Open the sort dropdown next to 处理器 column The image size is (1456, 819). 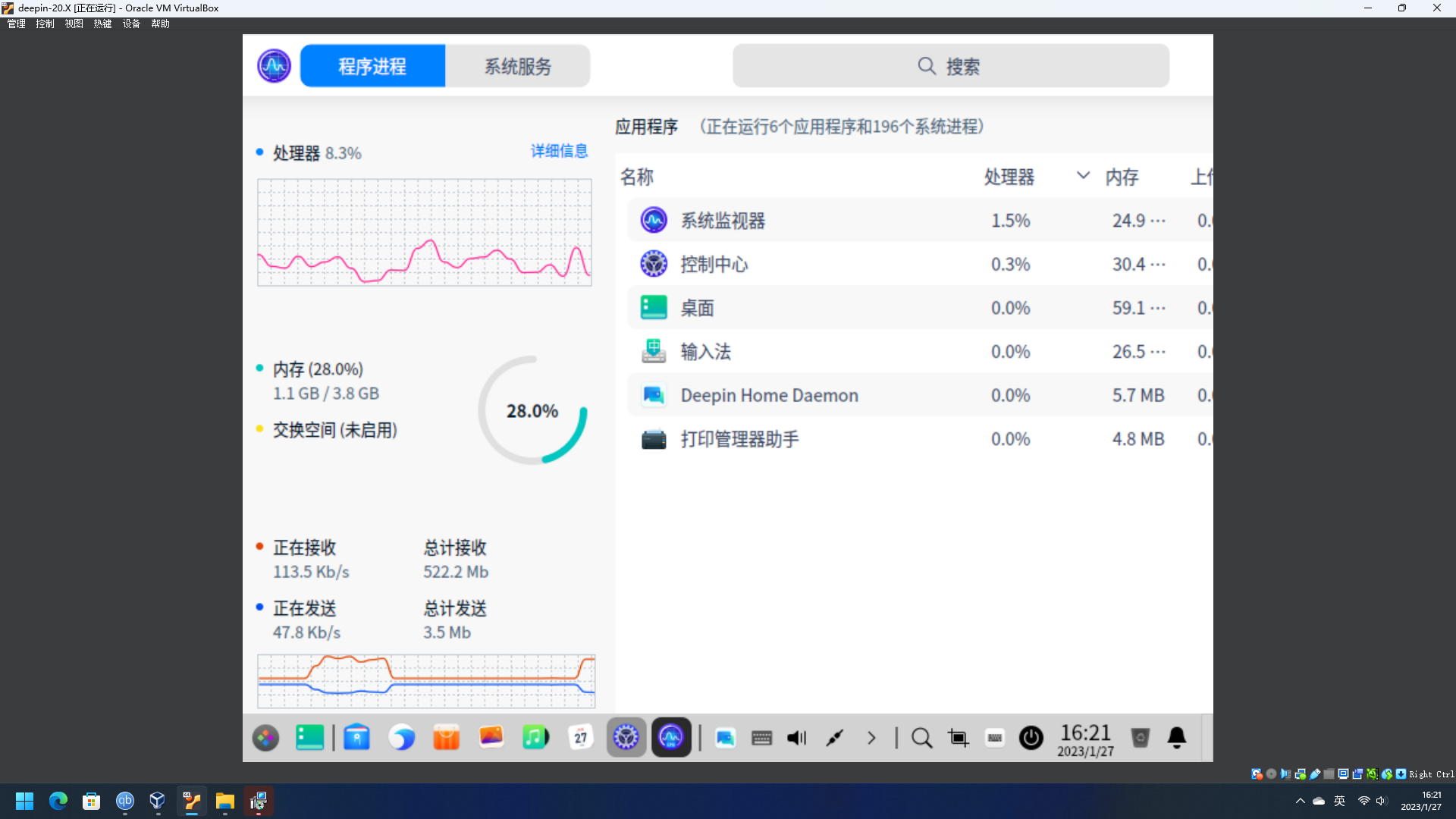(1082, 175)
